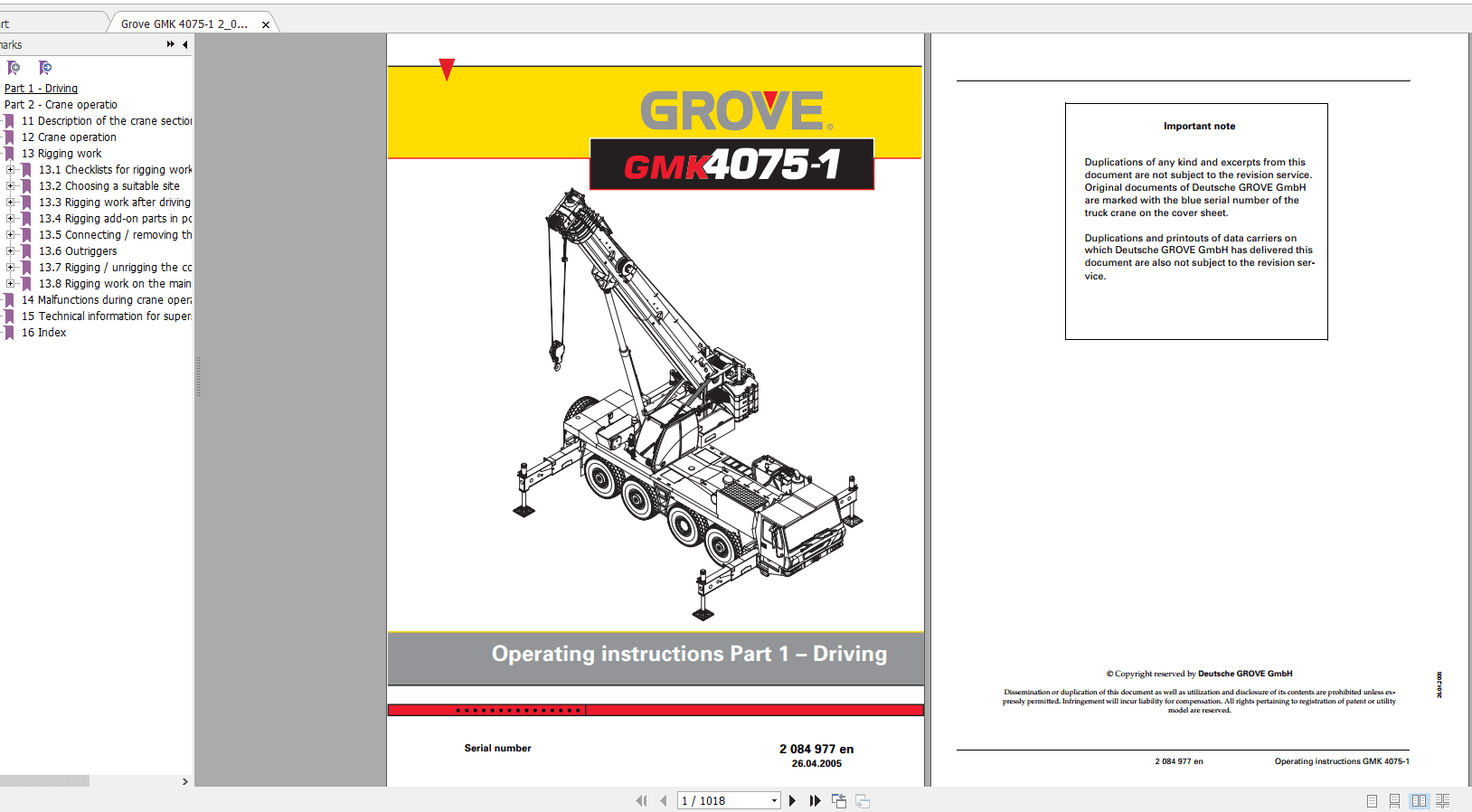Viewport: 1472px width, 812px height.
Task: Click bookmark icon next to 16 Index
Action: coord(9,333)
